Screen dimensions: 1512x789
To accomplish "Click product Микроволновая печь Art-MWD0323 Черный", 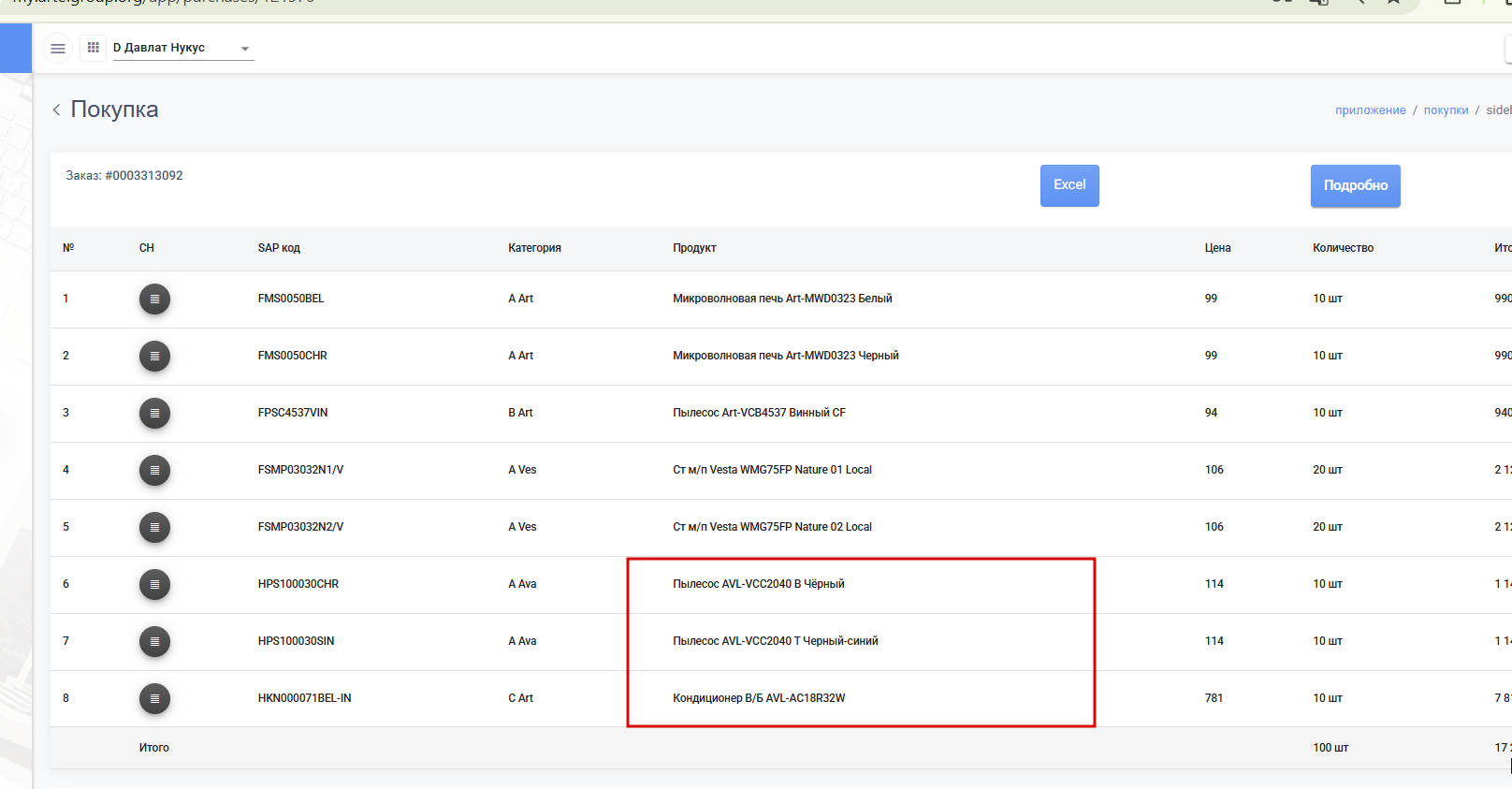I will pyautogui.click(x=786, y=356).
